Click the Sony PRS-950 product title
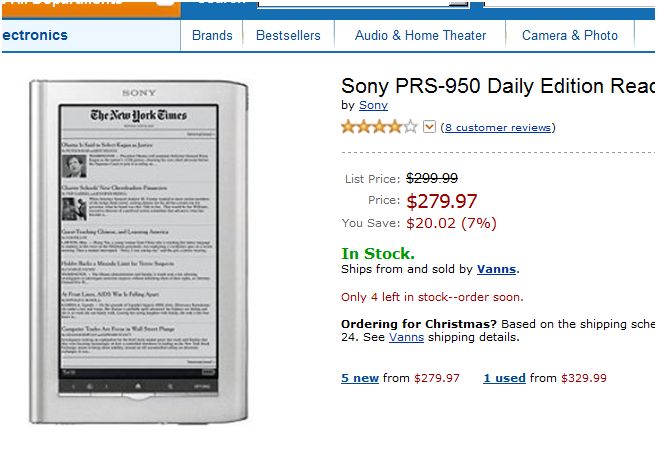 click(x=497, y=86)
